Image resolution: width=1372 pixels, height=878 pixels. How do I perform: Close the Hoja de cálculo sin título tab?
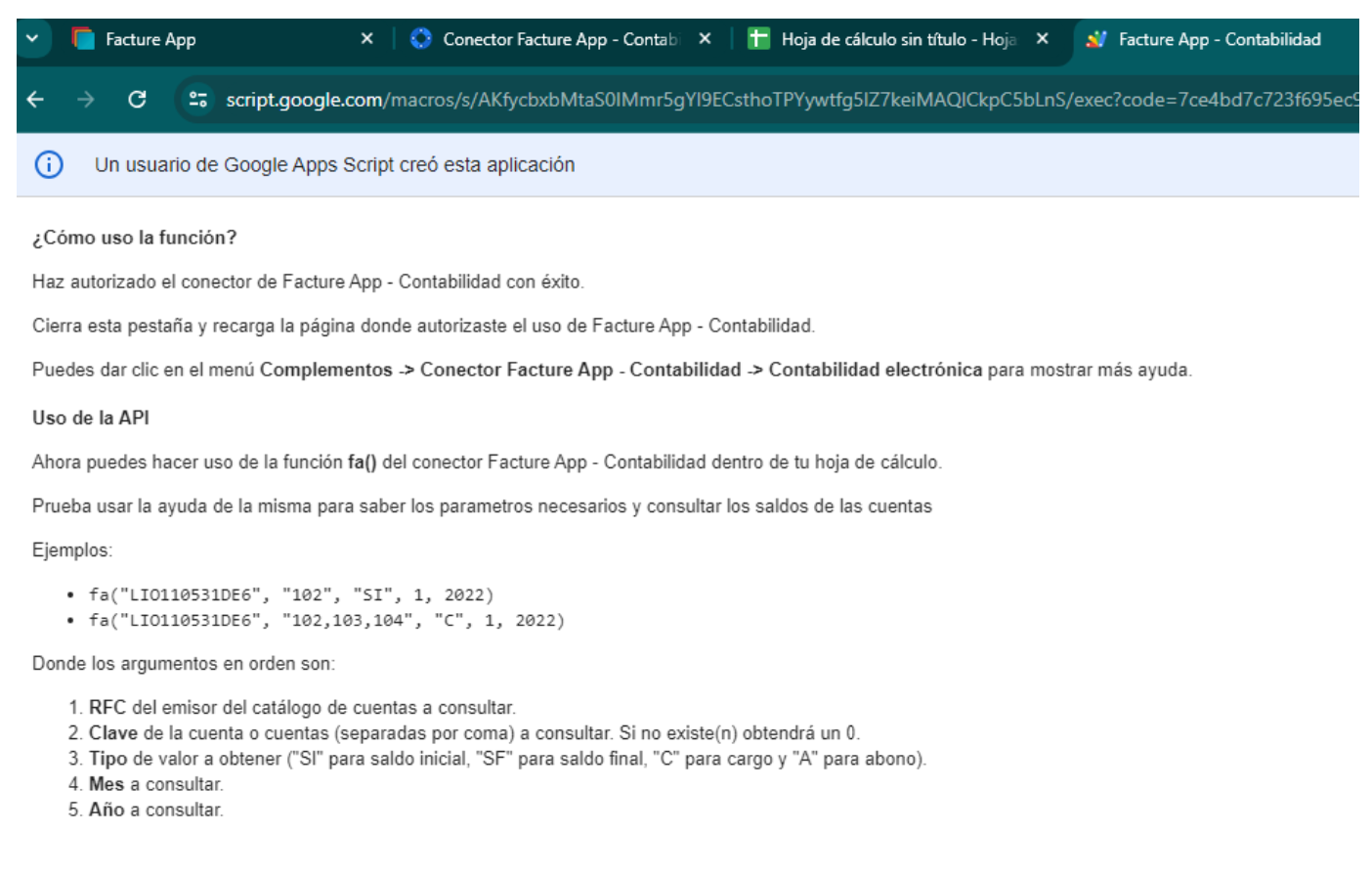1042,39
